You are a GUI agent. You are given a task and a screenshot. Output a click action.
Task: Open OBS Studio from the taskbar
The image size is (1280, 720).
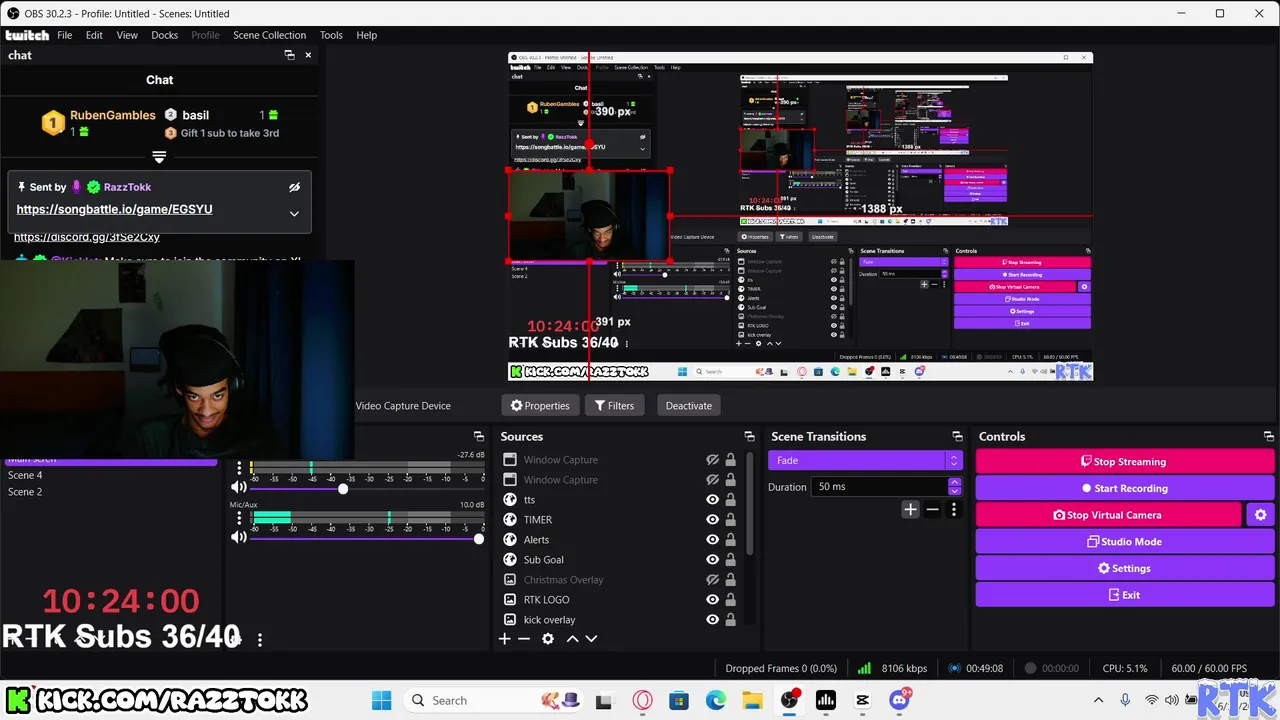click(790, 700)
